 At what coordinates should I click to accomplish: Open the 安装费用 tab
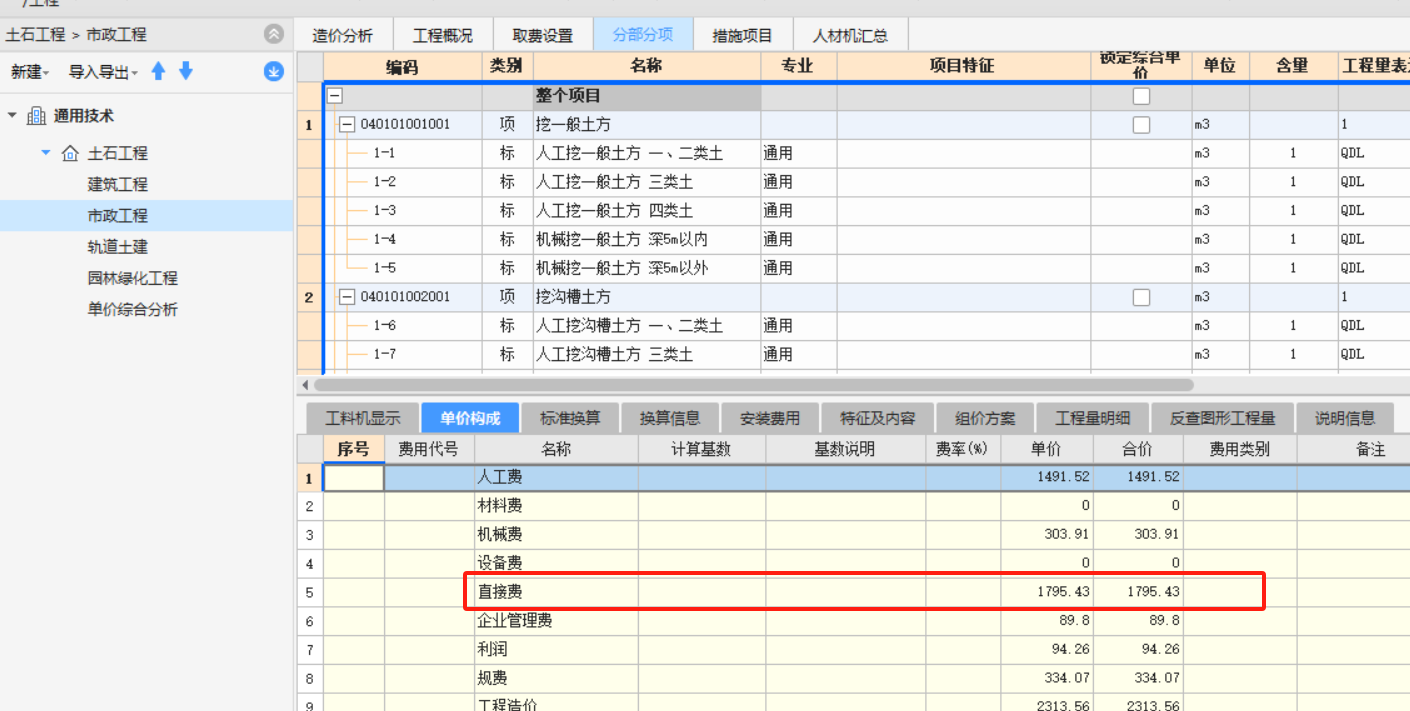coord(770,418)
